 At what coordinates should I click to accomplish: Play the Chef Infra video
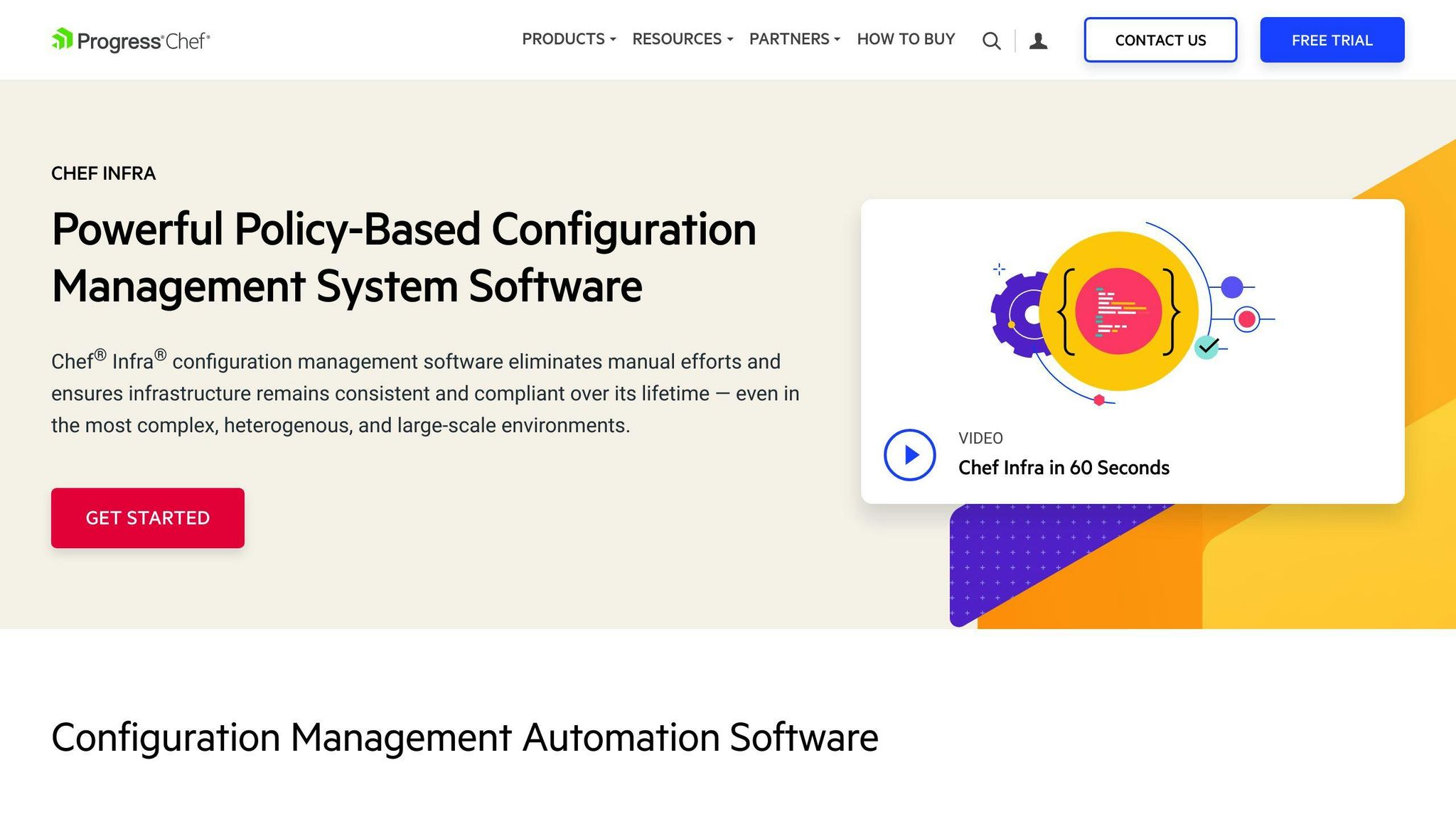tap(909, 454)
